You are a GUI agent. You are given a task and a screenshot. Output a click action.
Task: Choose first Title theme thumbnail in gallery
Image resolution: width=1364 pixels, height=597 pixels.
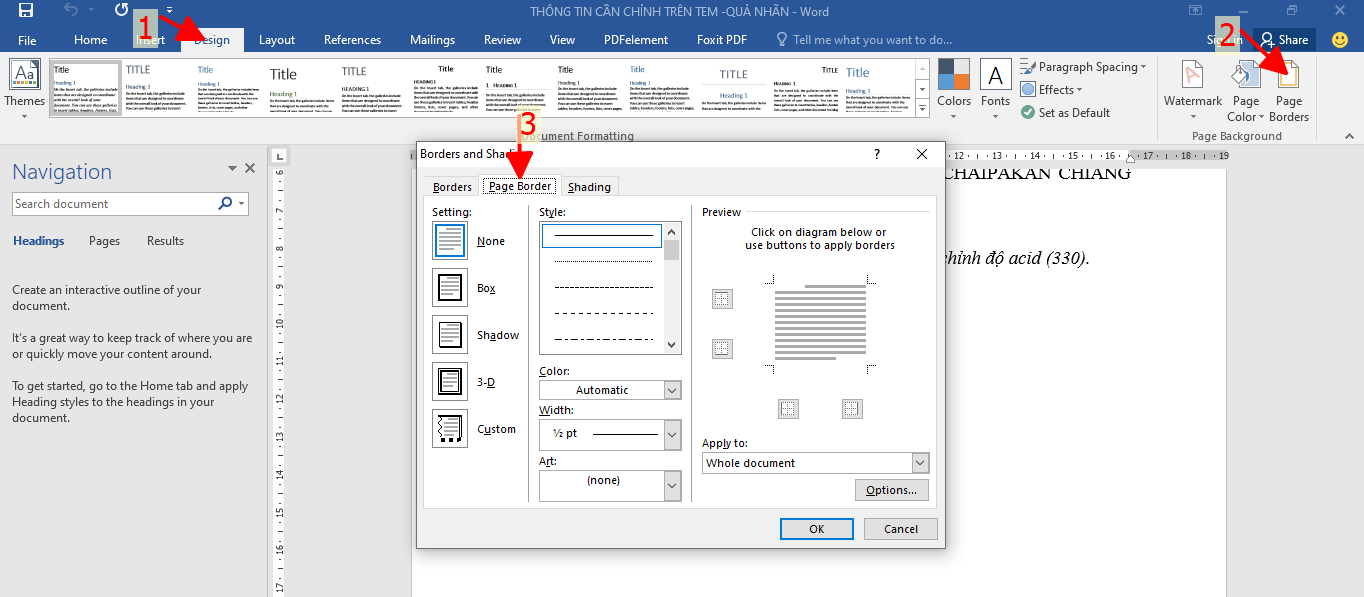(86, 88)
